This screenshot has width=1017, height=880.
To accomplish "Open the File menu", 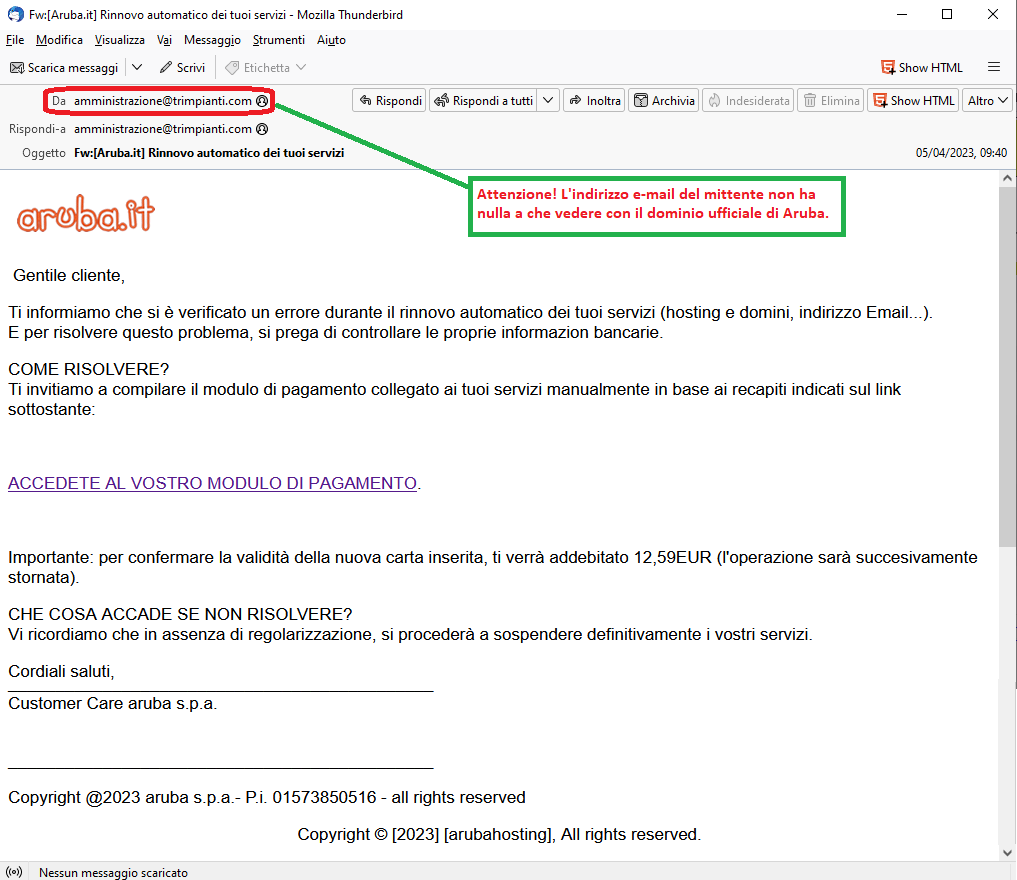I will (15, 40).
